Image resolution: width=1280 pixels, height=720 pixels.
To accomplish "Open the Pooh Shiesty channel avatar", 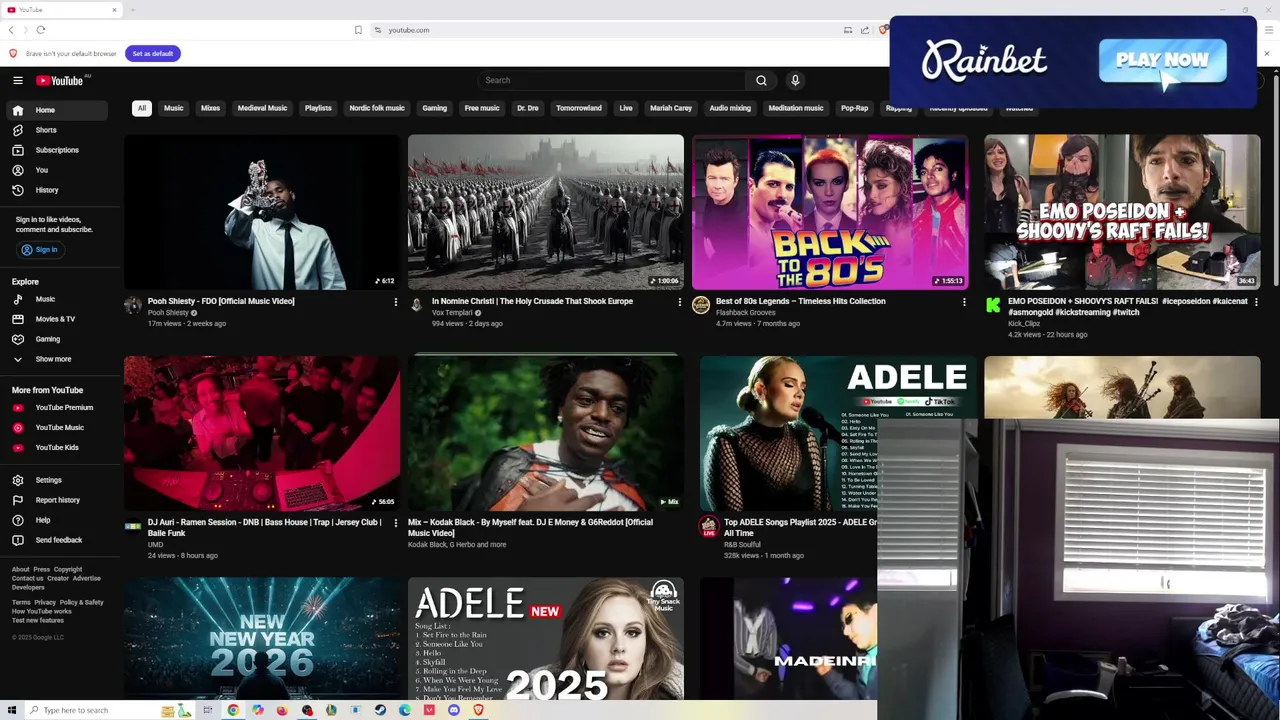I will point(133,305).
